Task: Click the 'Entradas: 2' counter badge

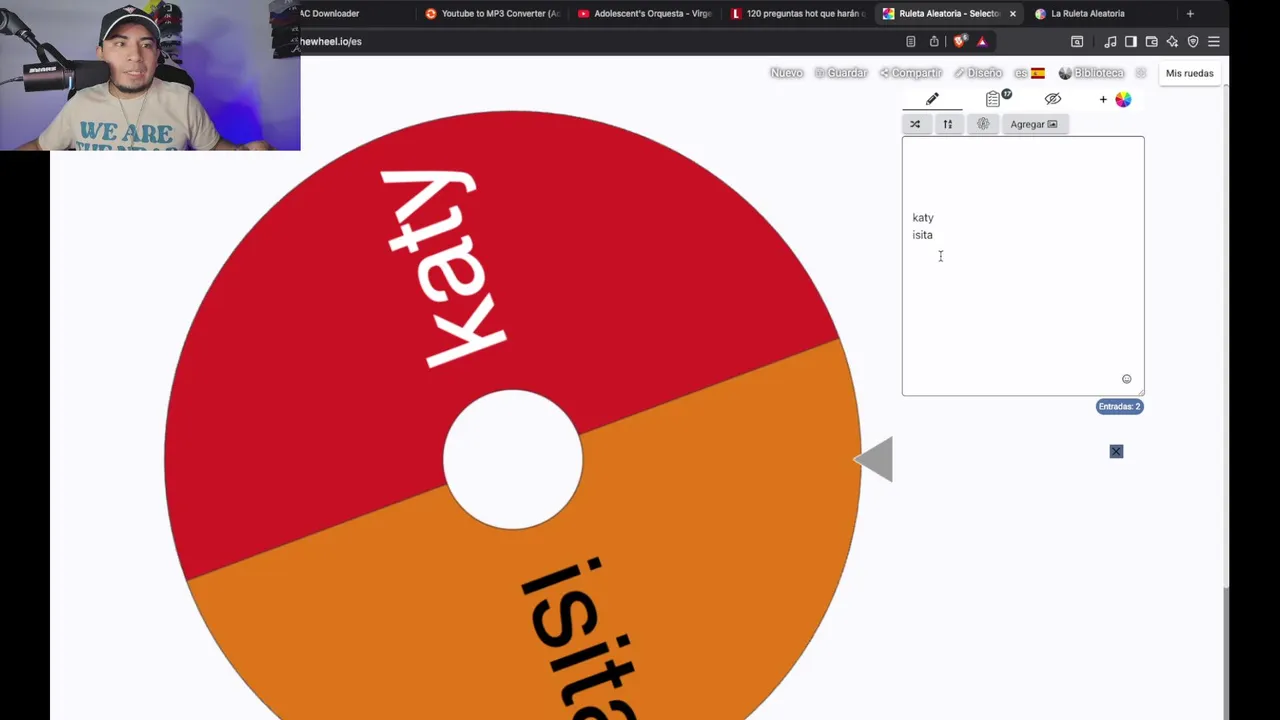Action: point(1119,406)
